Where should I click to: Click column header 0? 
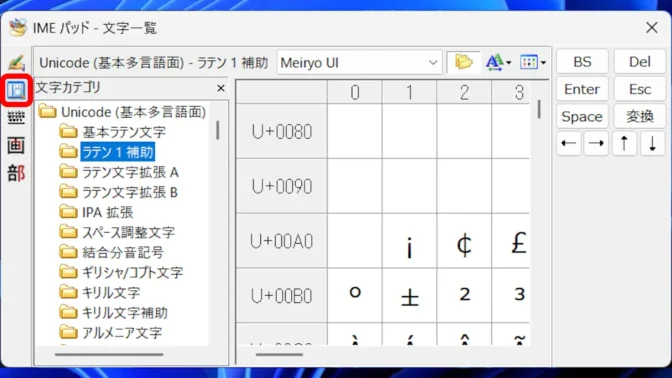coord(355,92)
